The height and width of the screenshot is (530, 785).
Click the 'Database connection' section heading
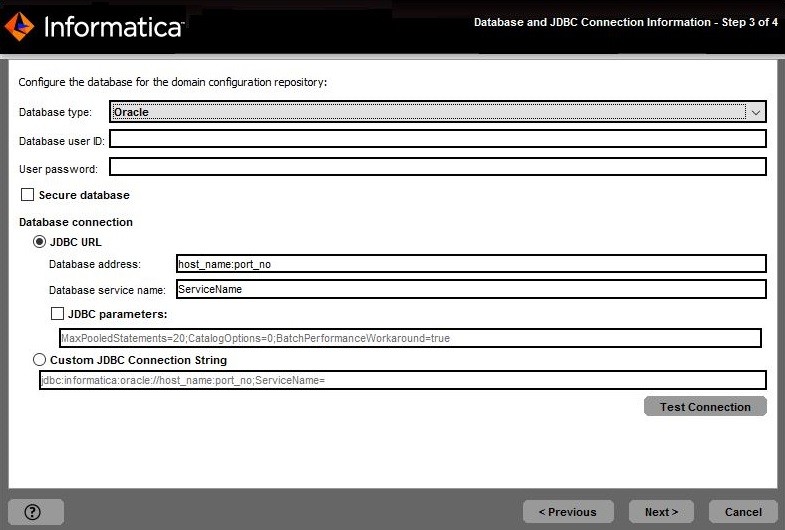pos(76,222)
